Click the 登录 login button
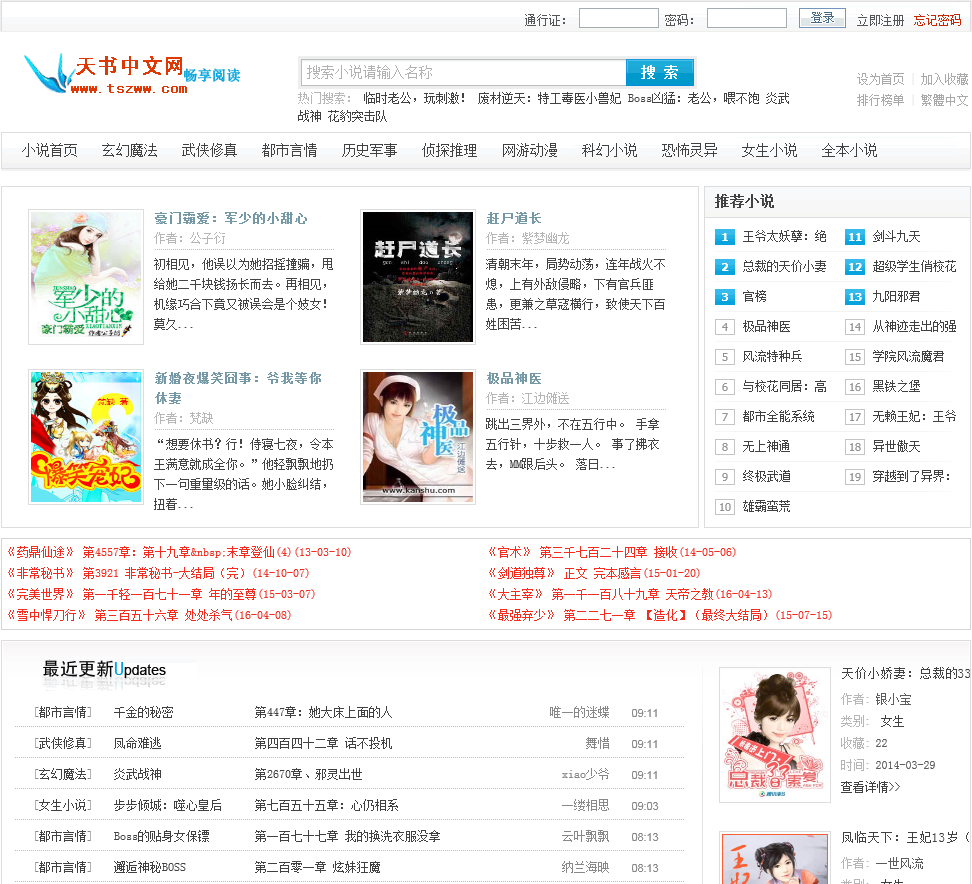The height and width of the screenshot is (884, 972). click(x=822, y=18)
